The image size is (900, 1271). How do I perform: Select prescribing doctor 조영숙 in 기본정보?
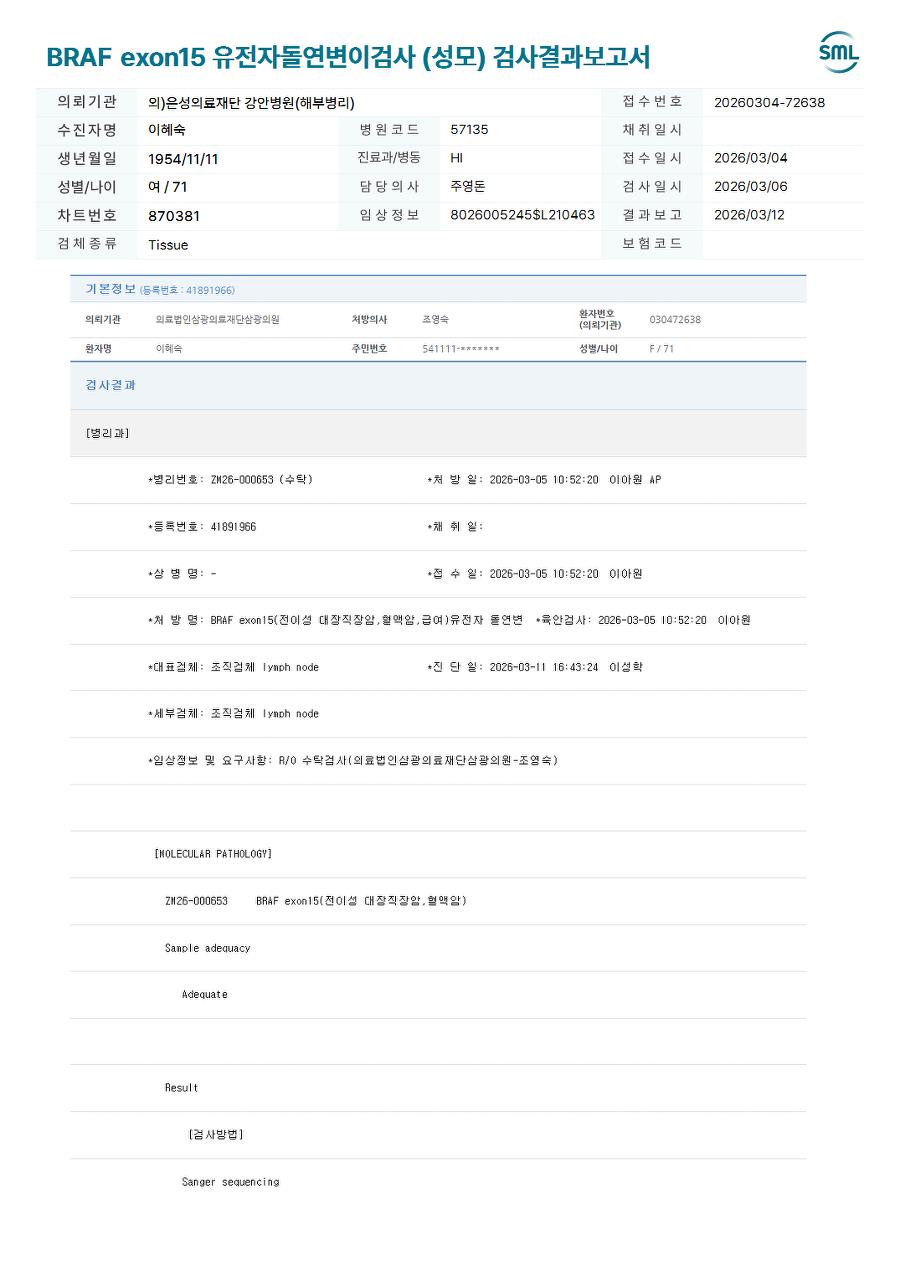pos(435,320)
